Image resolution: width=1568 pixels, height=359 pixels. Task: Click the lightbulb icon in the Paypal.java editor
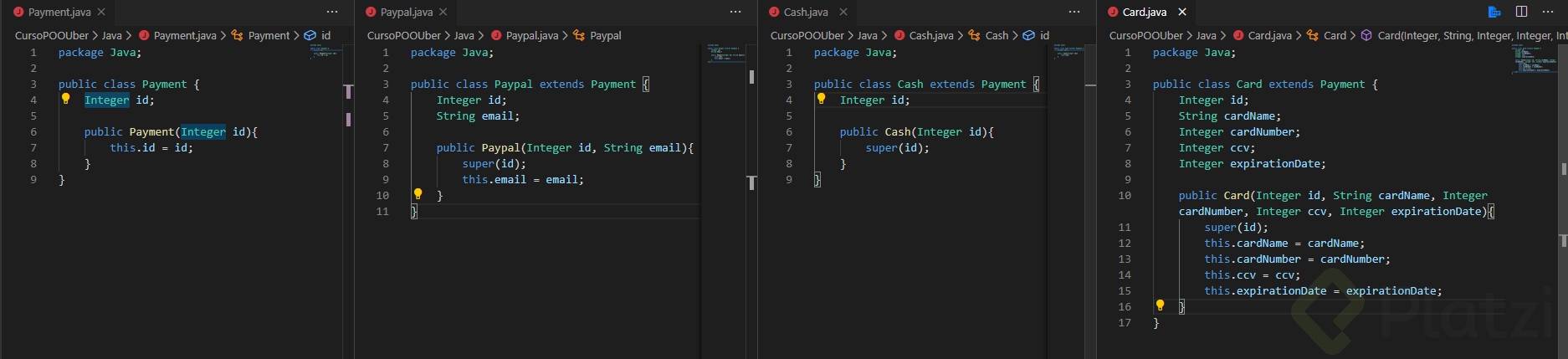coord(418,194)
